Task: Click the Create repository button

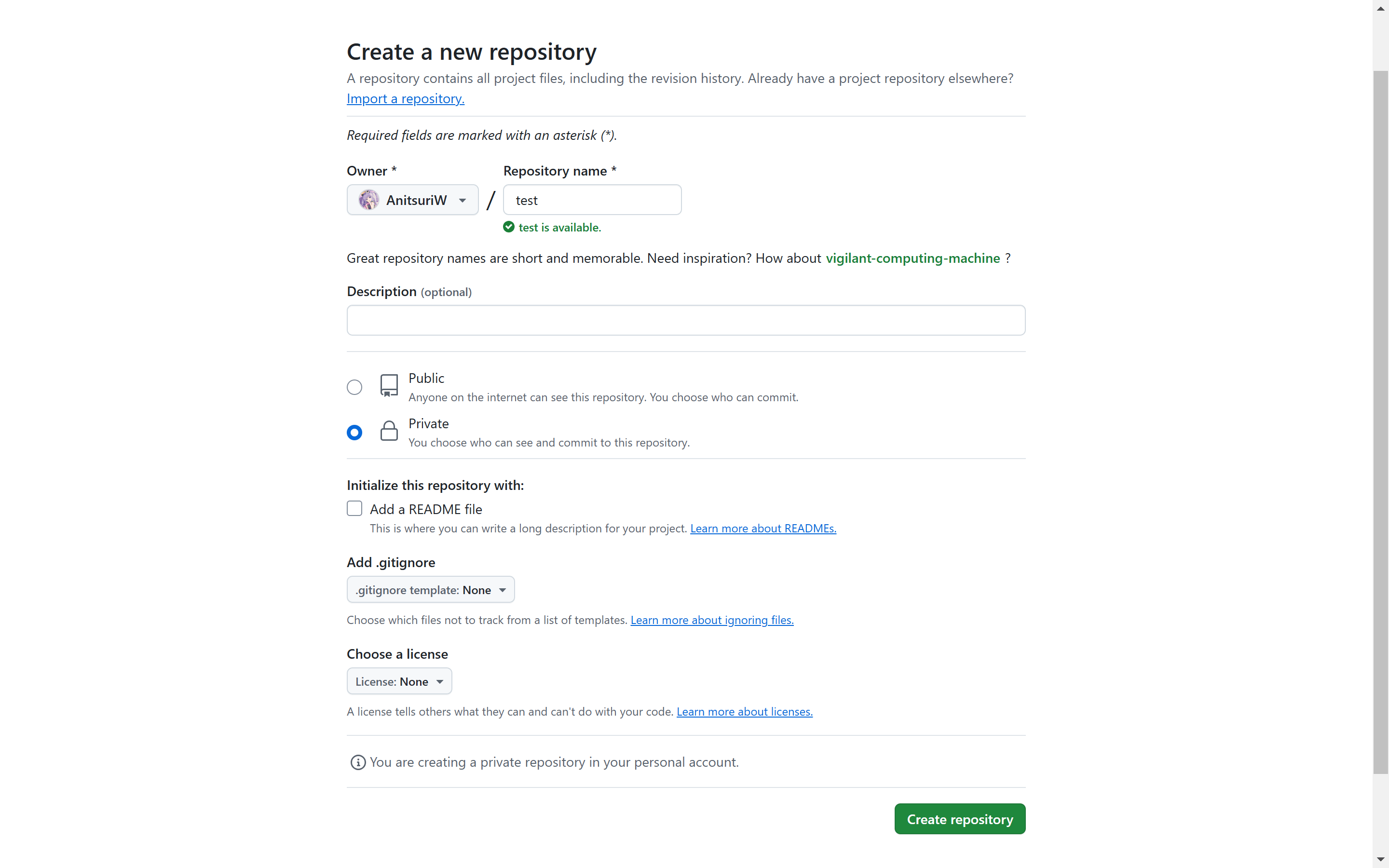Action: pyautogui.click(x=960, y=819)
